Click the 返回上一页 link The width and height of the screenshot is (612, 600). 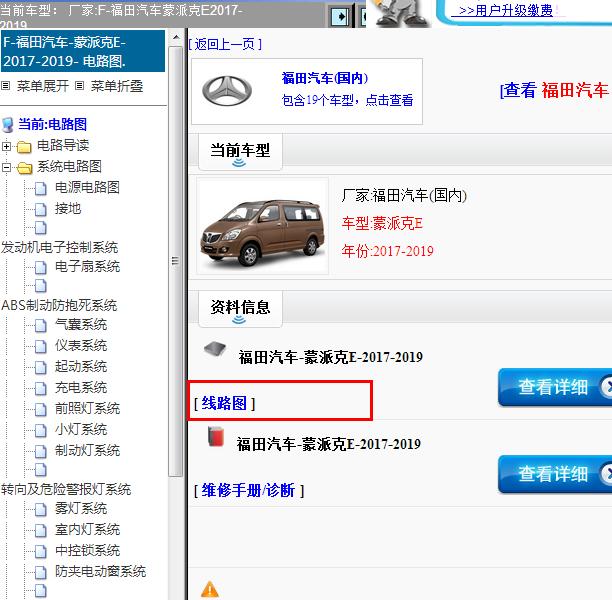tap(225, 44)
